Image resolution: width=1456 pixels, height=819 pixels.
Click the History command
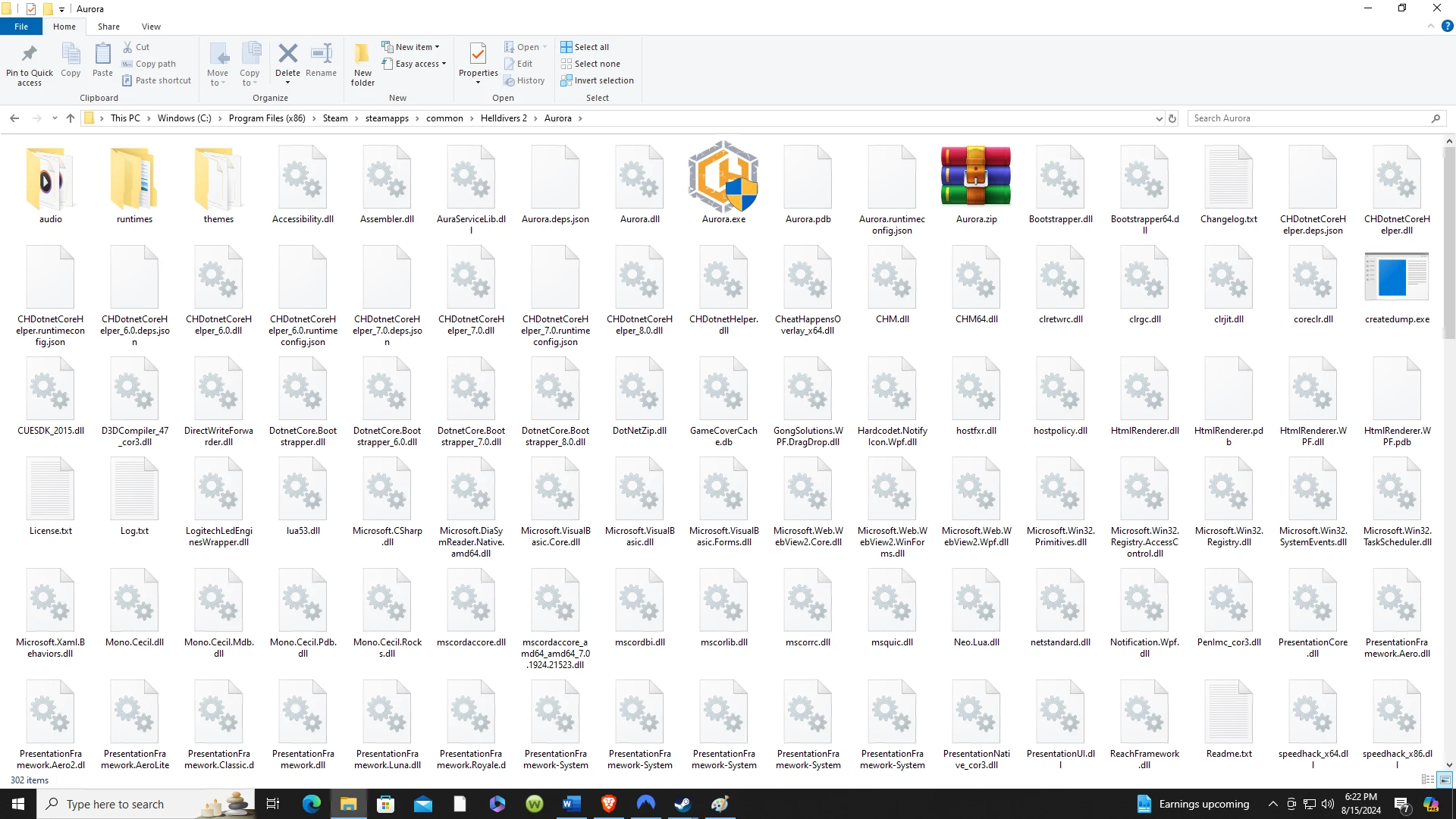click(524, 80)
